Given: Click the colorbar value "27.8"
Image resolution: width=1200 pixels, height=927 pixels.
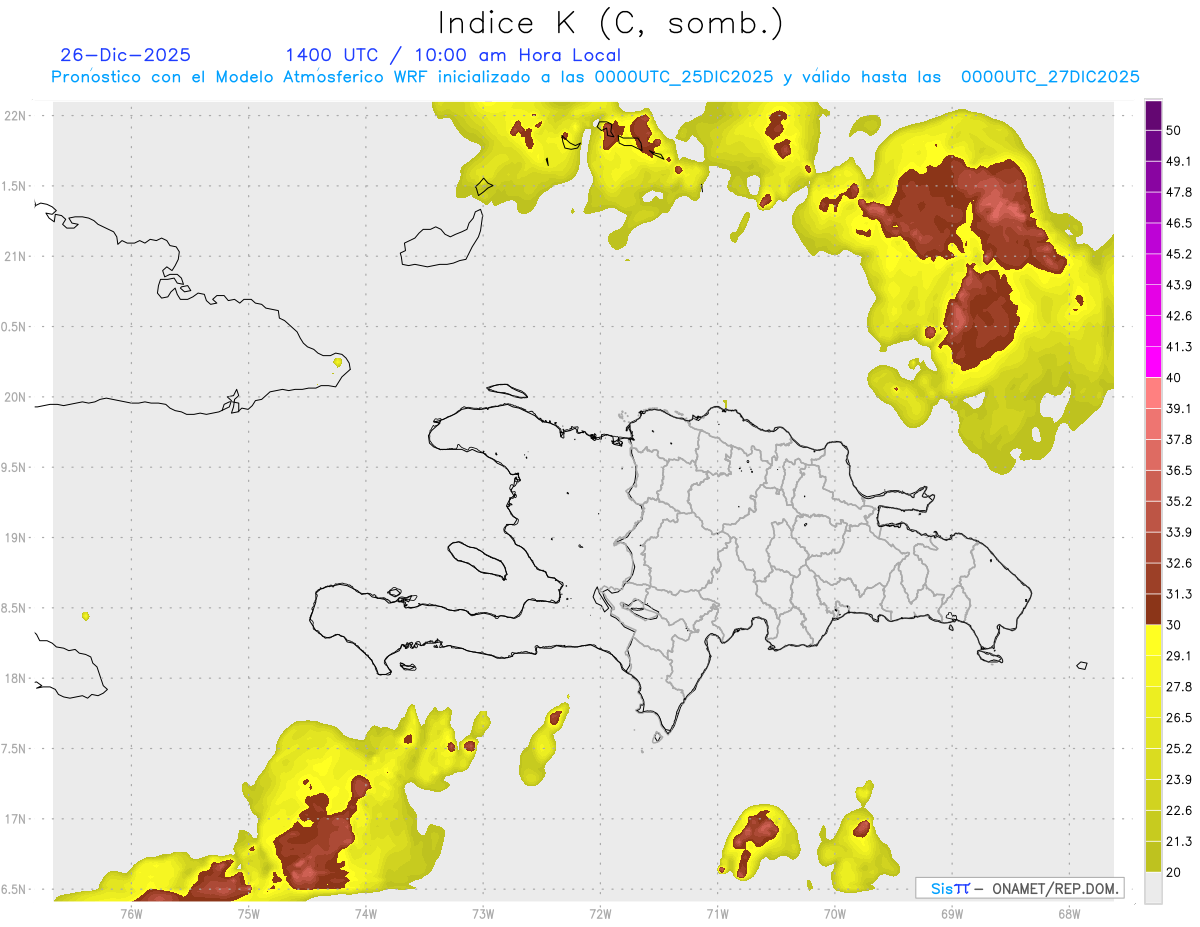Looking at the screenshot, I should pos(1179,687).
